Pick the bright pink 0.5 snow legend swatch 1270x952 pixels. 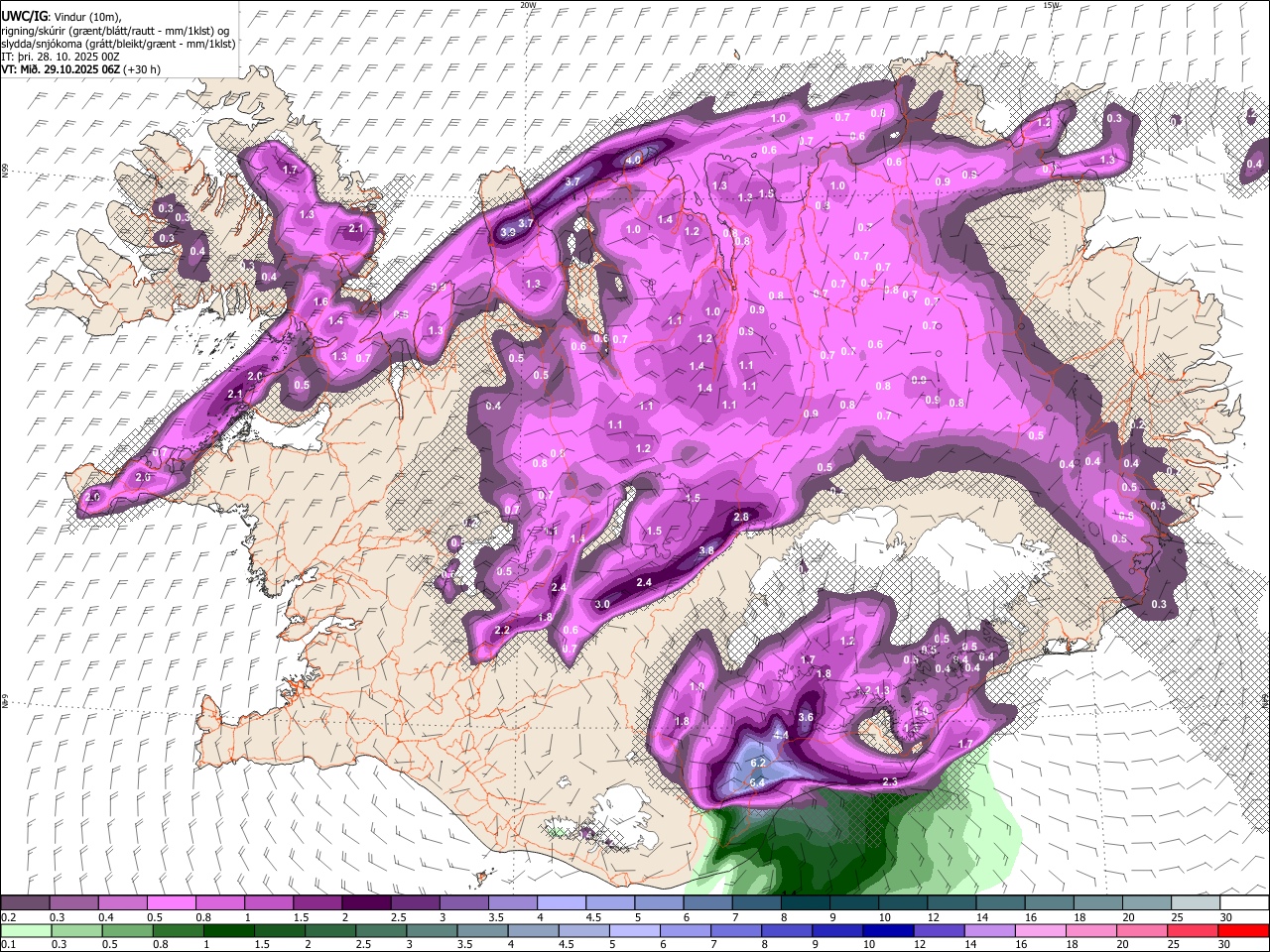tap(171, 903)
